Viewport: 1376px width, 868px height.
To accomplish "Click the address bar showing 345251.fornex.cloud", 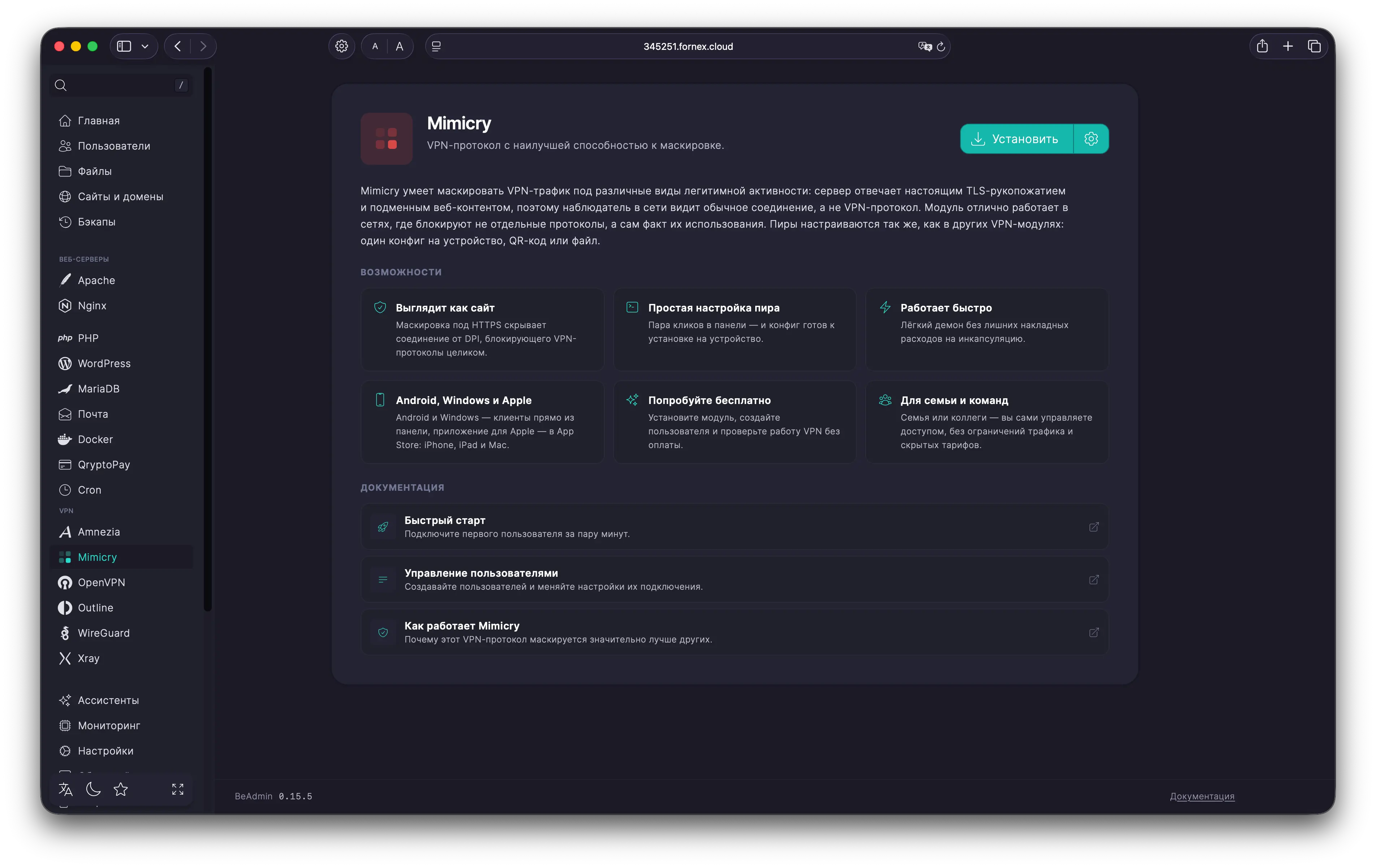I will coord(687,46).
